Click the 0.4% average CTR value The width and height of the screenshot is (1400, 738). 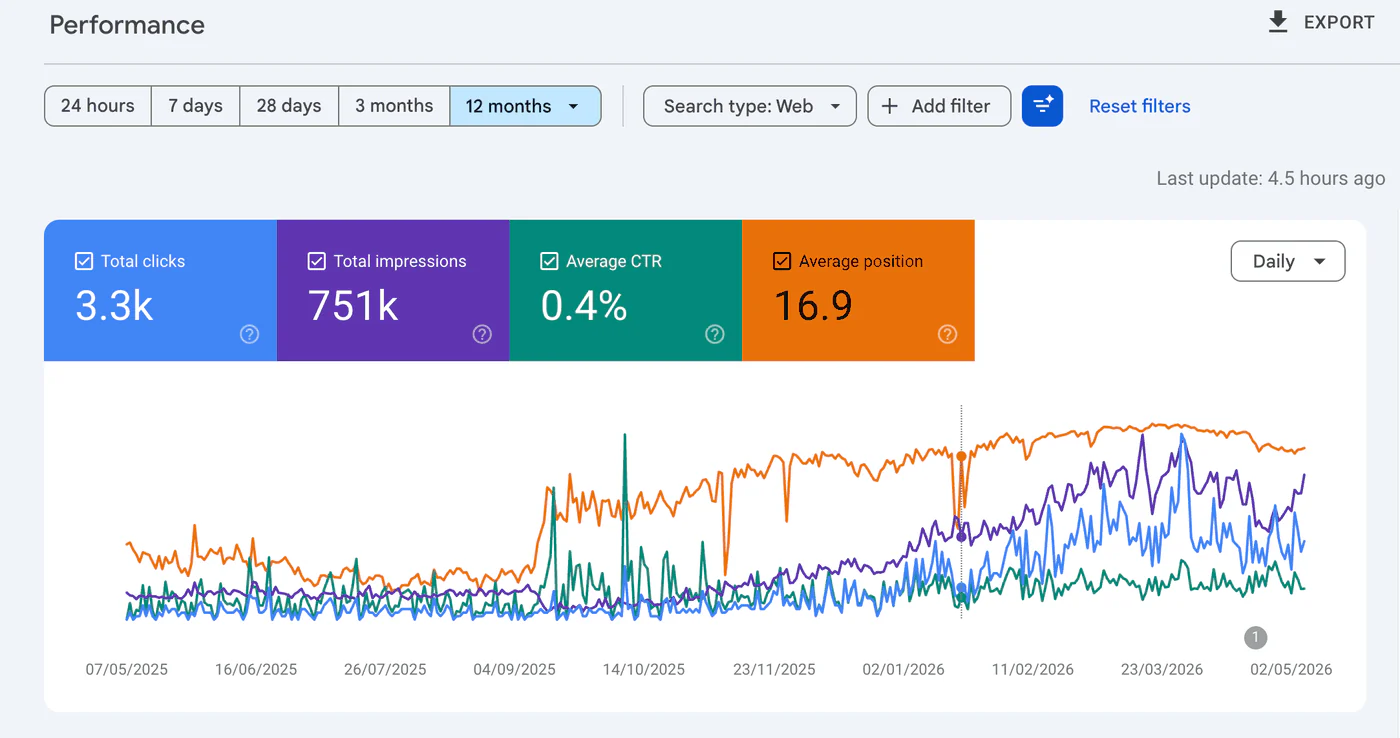(x=584, y=305)
